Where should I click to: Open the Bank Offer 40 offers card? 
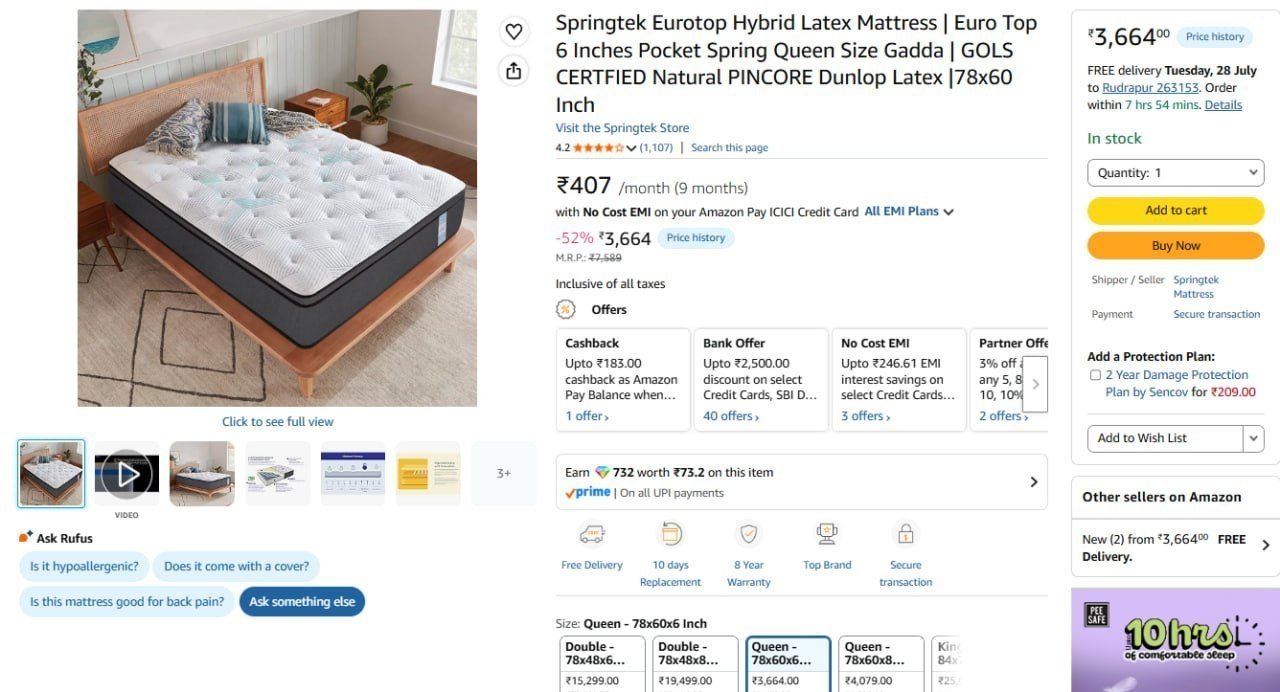coord(761,380)
